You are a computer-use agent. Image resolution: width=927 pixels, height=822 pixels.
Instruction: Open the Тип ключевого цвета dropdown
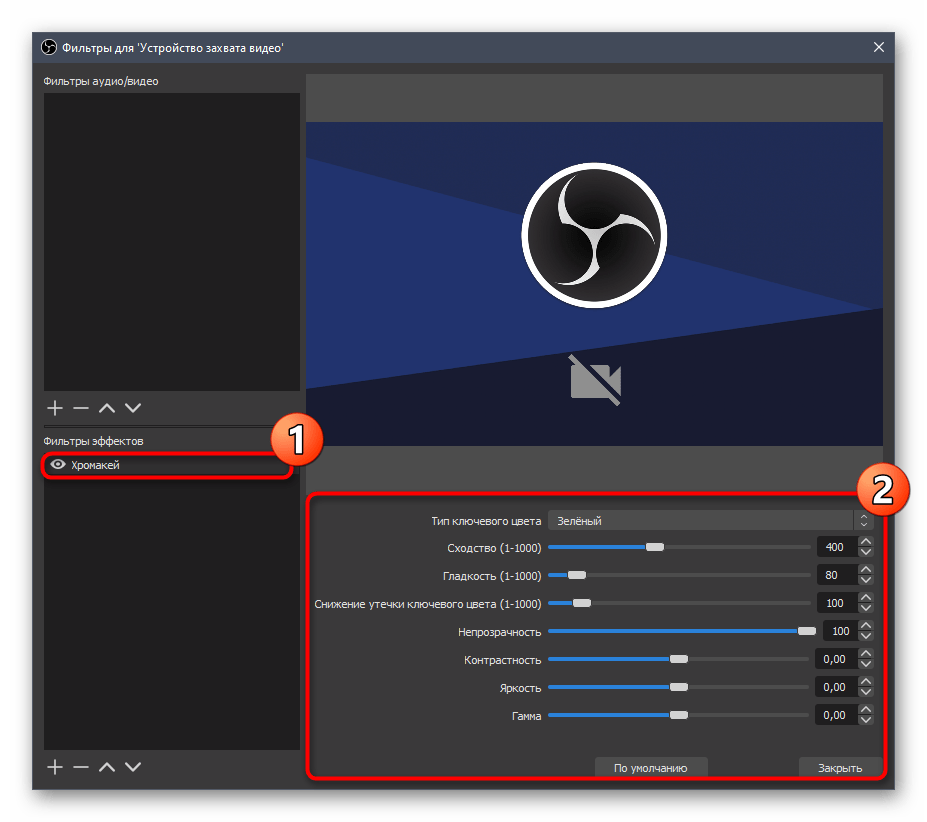(709, 520)
